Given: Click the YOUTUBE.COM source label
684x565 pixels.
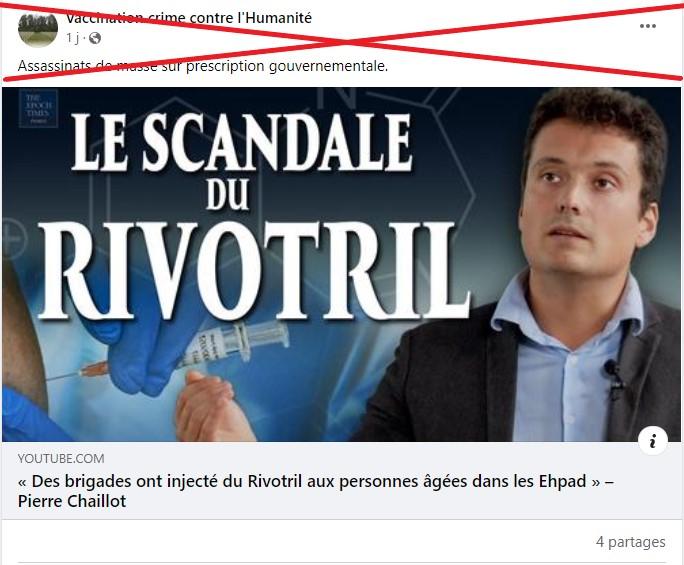Looking at the screenshot, I should (x=61, y=459).
